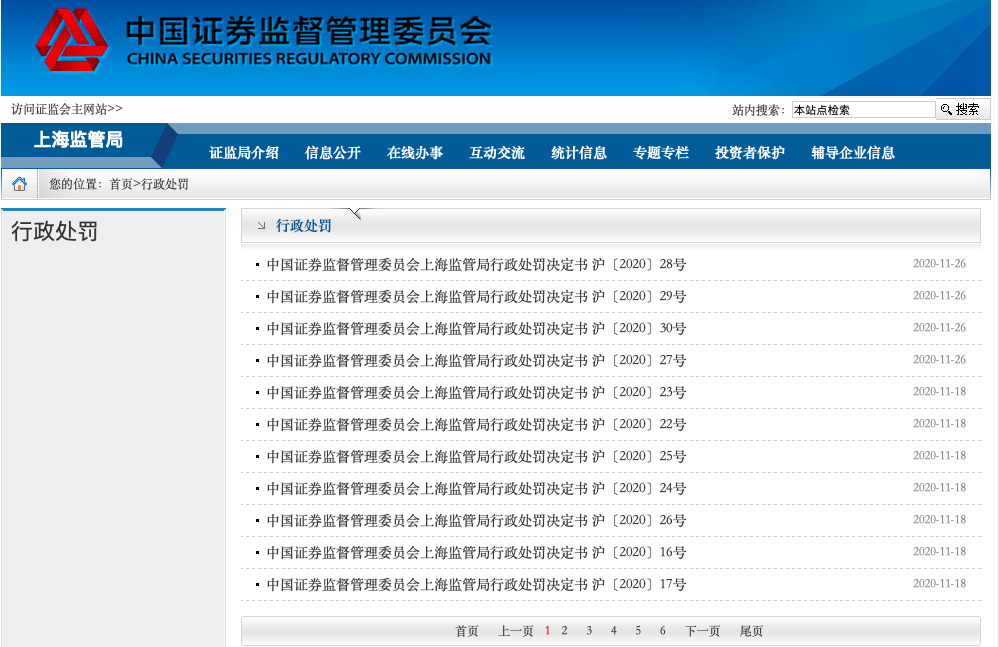The height and width of the screenshot is (647, 999).
Task: Go to page 2 of results
Action: 565,631
